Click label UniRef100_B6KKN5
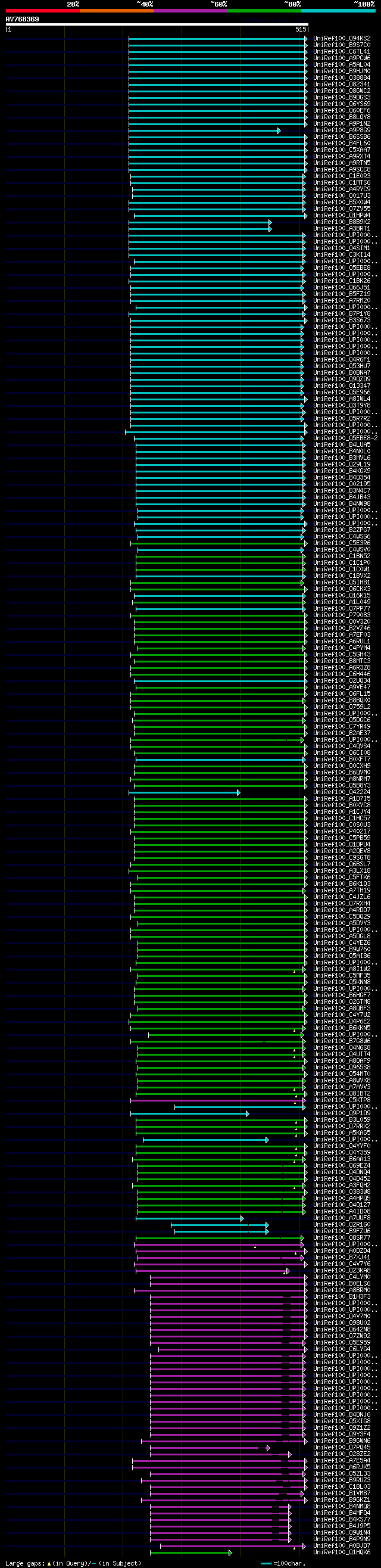 pos(342,1028)
